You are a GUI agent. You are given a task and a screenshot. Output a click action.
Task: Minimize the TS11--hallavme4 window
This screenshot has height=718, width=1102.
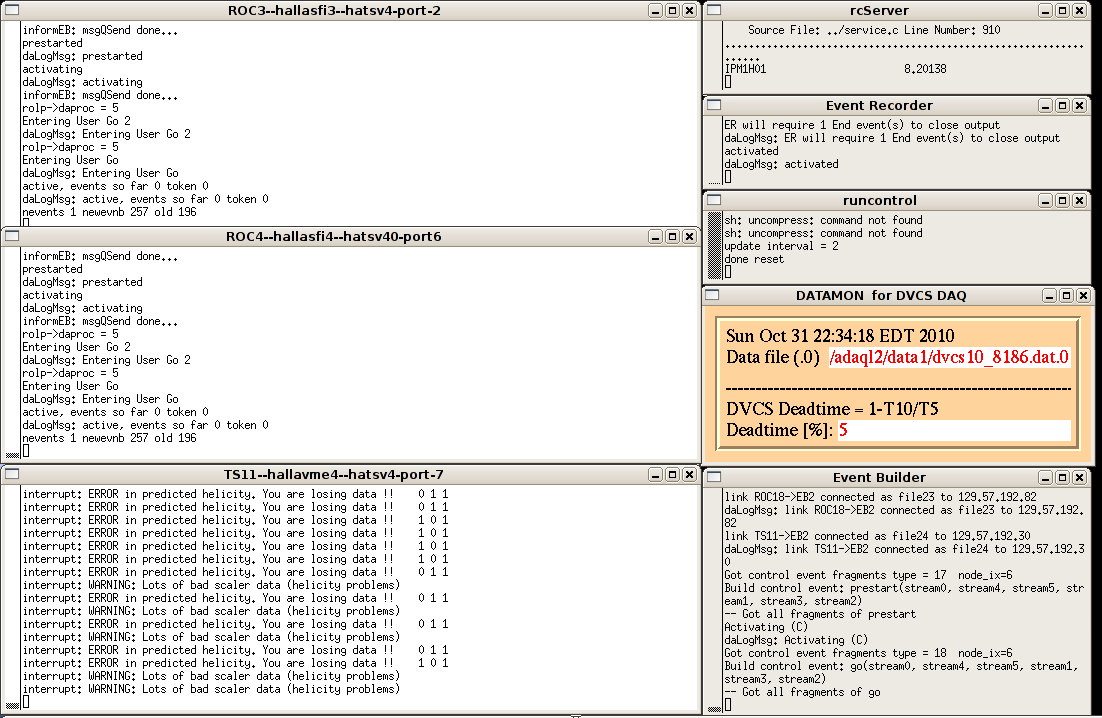click(x=655, y=475)
